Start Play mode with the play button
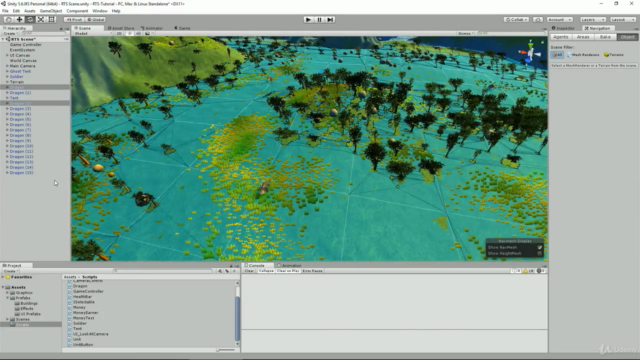This screenshot has height=360, width=640. coord(309,20)
